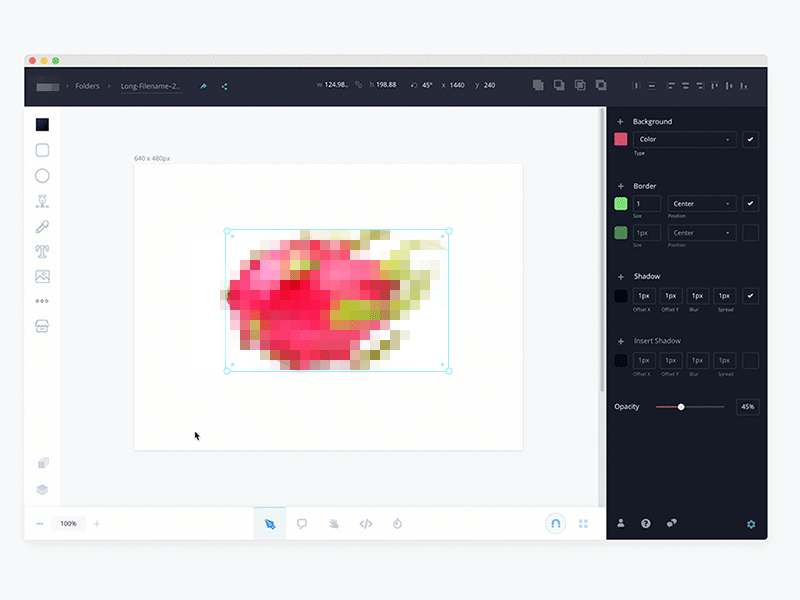This screenshot has width=800, height=600.
Task: Enable the second Border checkbox
Action: [x=751, y=233]
